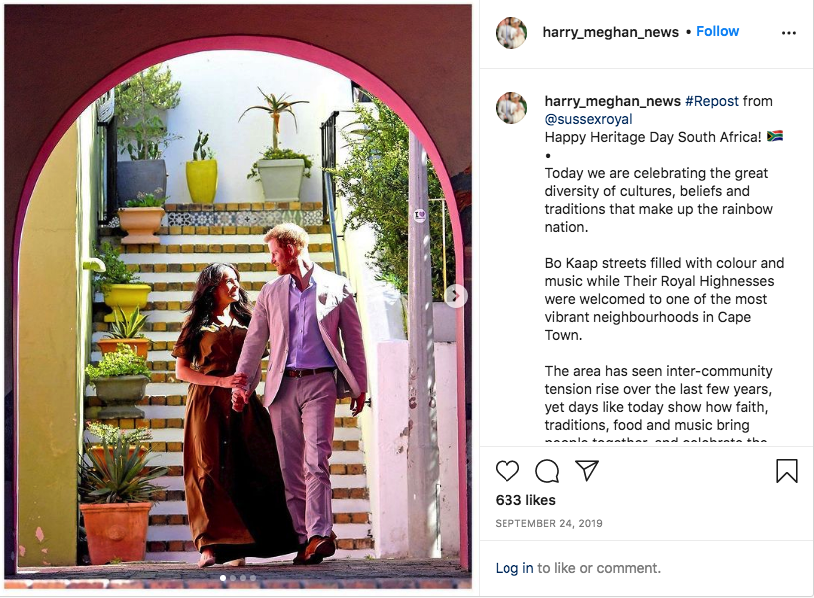Open harry_meghan_news username in caption
The width and height of the screenshot is (814, 598).
[613, 101]
